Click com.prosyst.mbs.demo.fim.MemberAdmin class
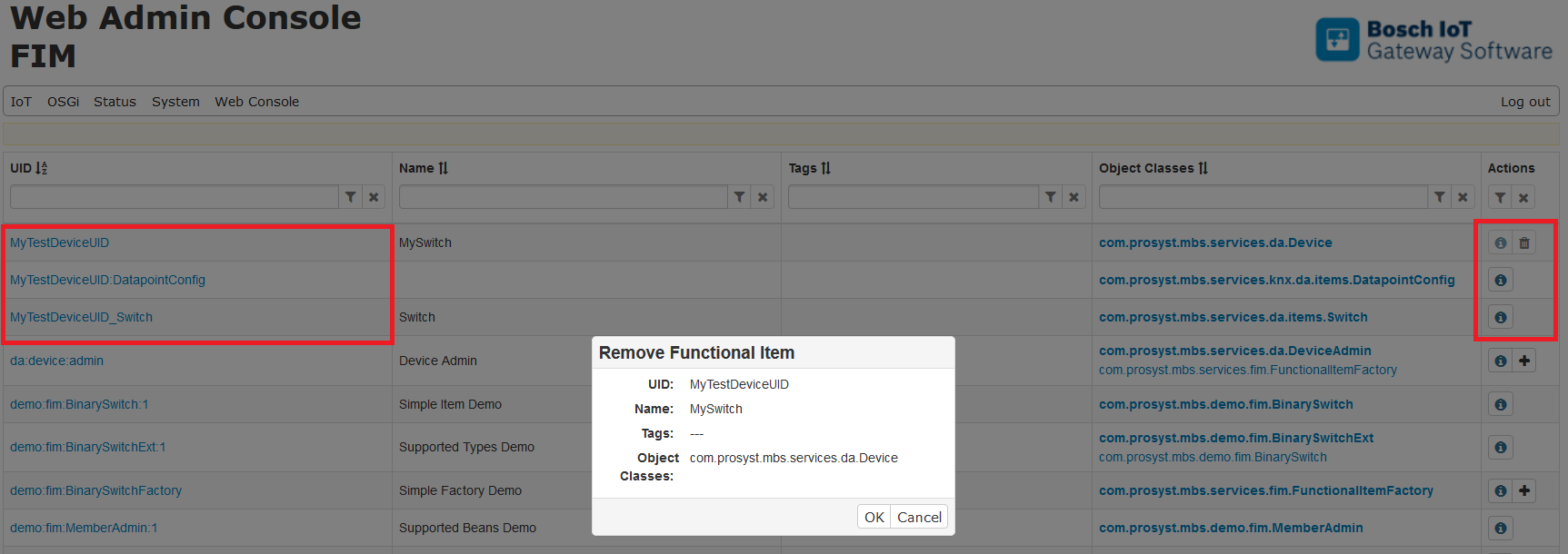This screenshot has height=554, width=1568. coord(1231,528)
